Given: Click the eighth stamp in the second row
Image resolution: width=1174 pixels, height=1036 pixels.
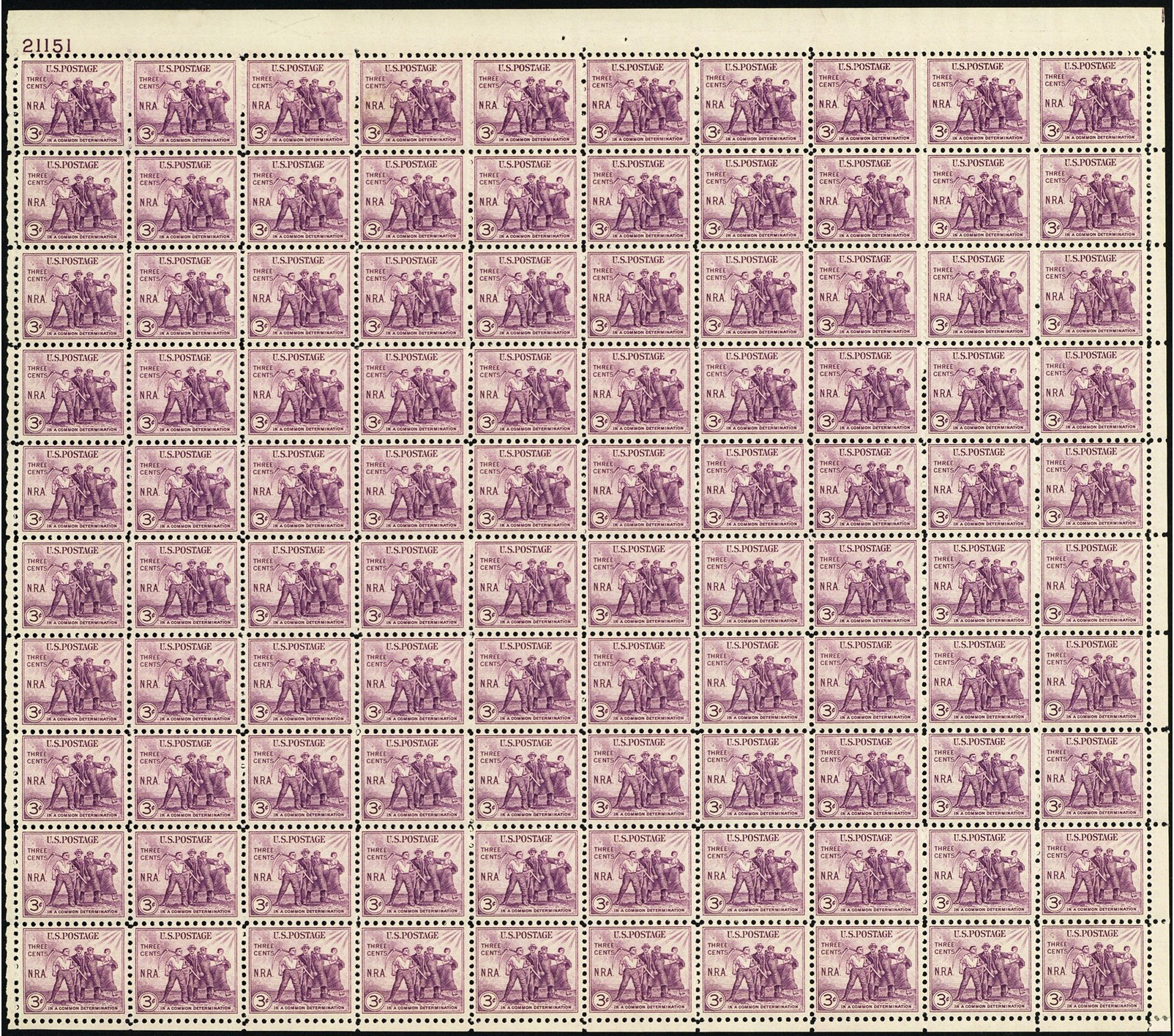Looking at the screenshot, I should pos(864,198).
